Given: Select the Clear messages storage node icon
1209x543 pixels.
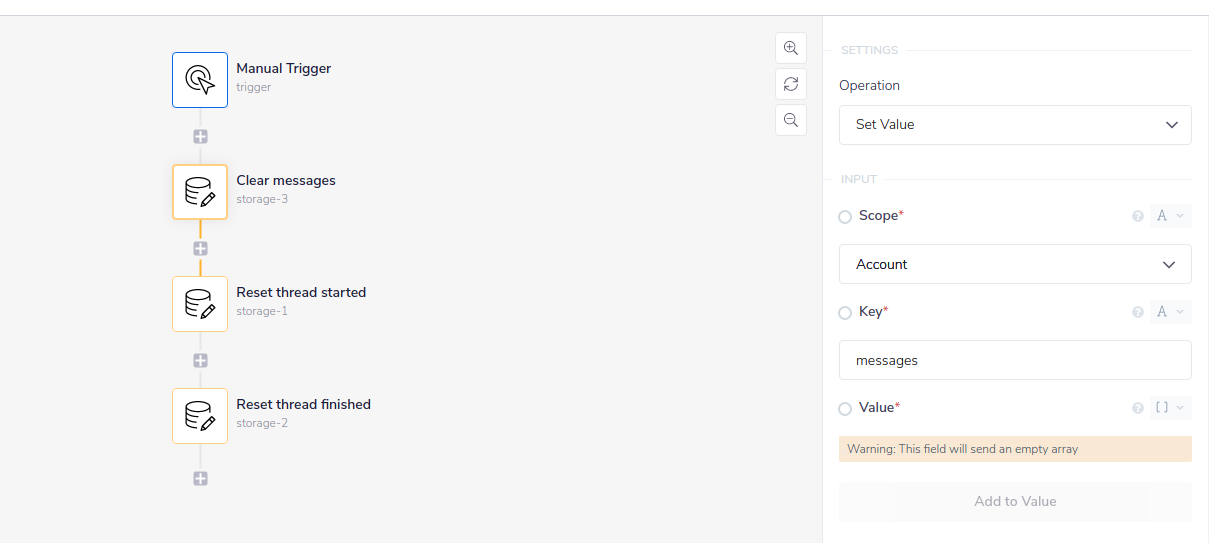Looking at the screenshot, I should (200, 192).
